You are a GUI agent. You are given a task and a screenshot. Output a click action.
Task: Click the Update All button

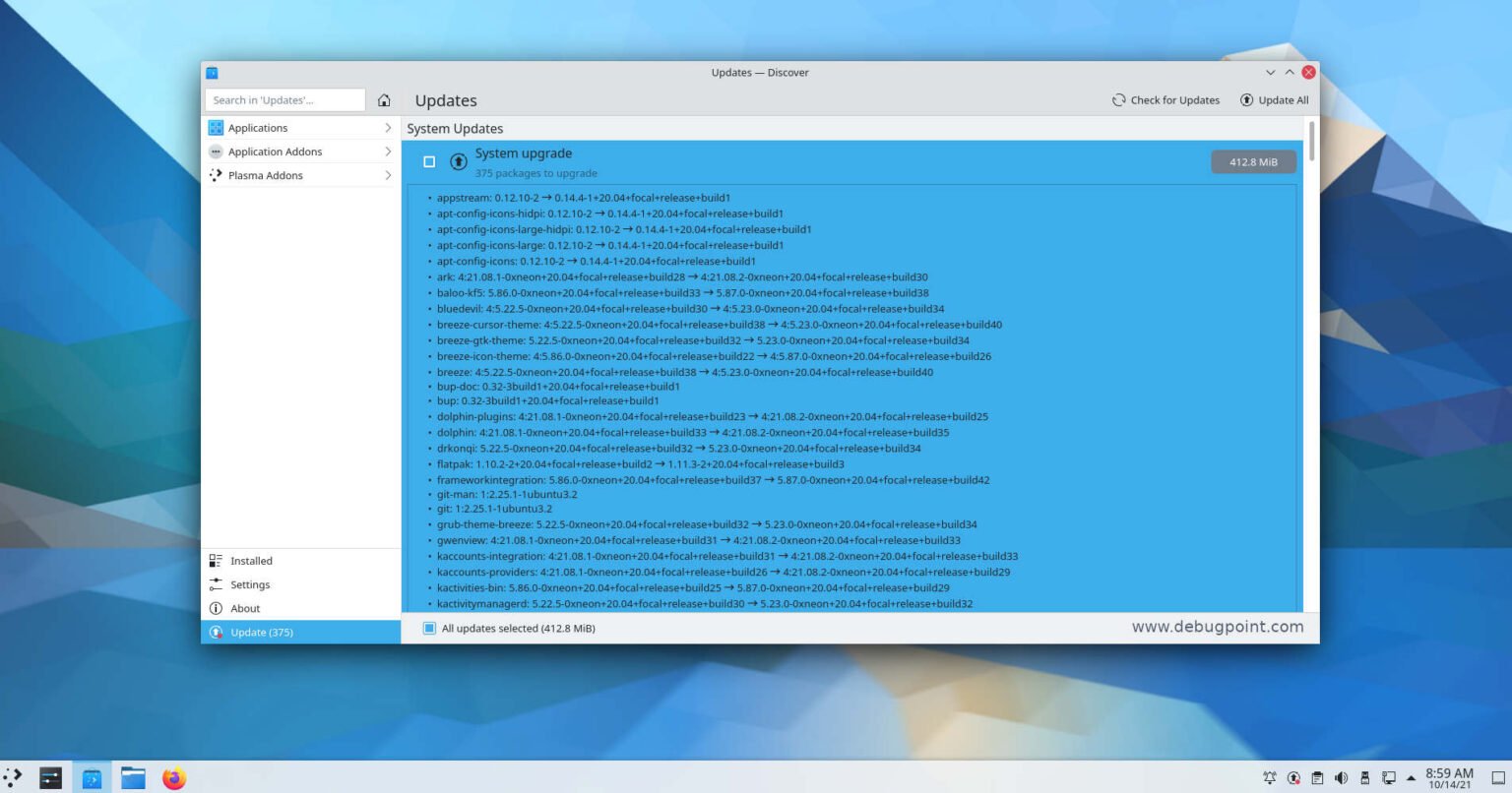1274,100
